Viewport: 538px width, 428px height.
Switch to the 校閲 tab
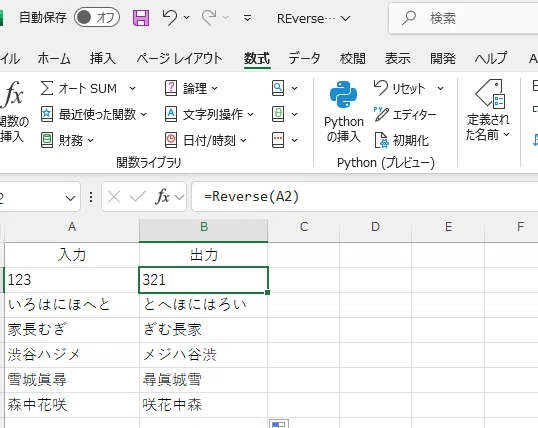[x=352, y=58]
